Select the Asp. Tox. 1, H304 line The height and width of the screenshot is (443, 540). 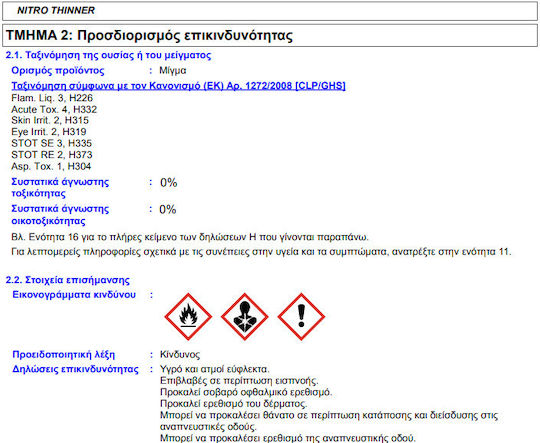click(x=51, y=166)
